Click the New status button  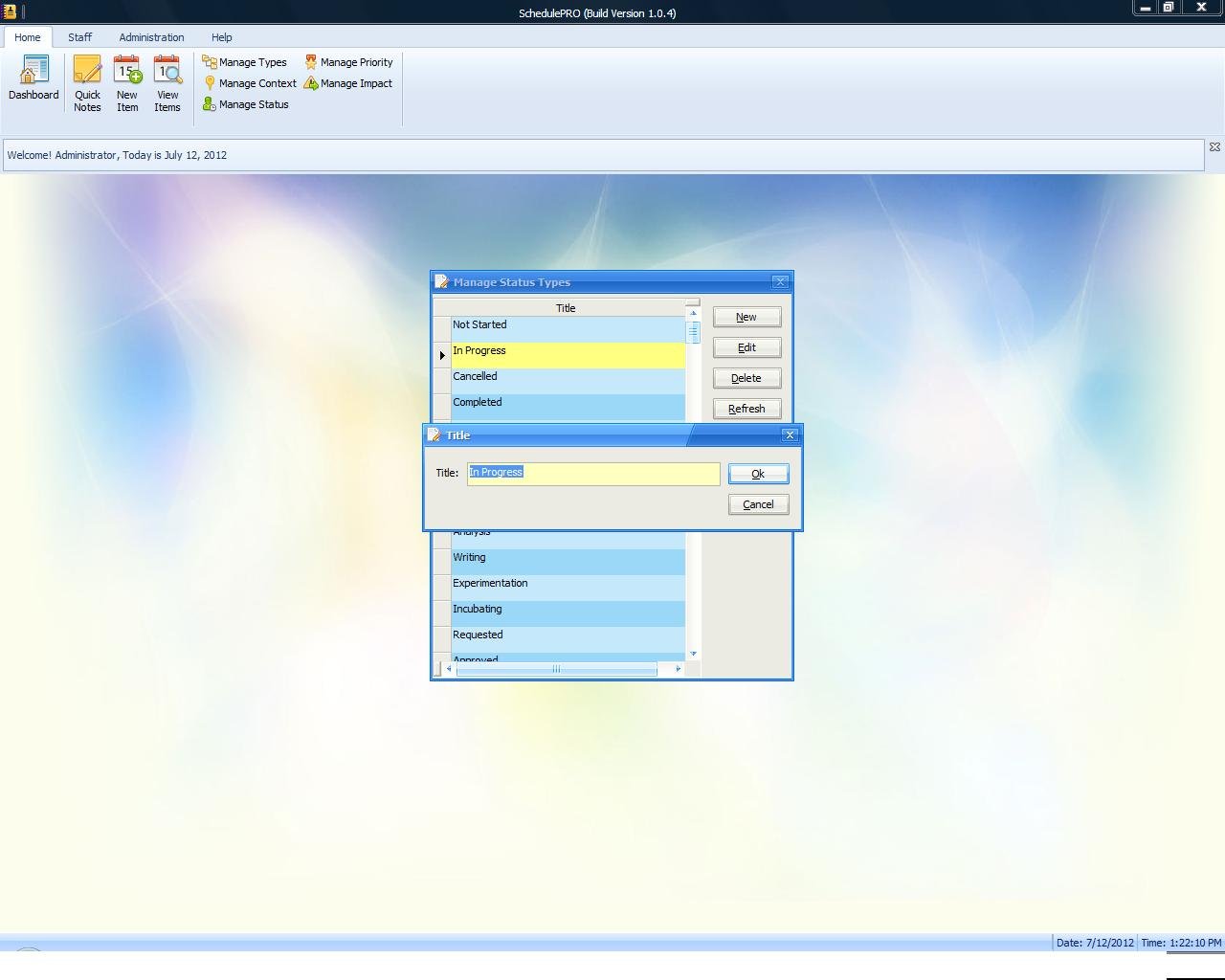point(746,317)
